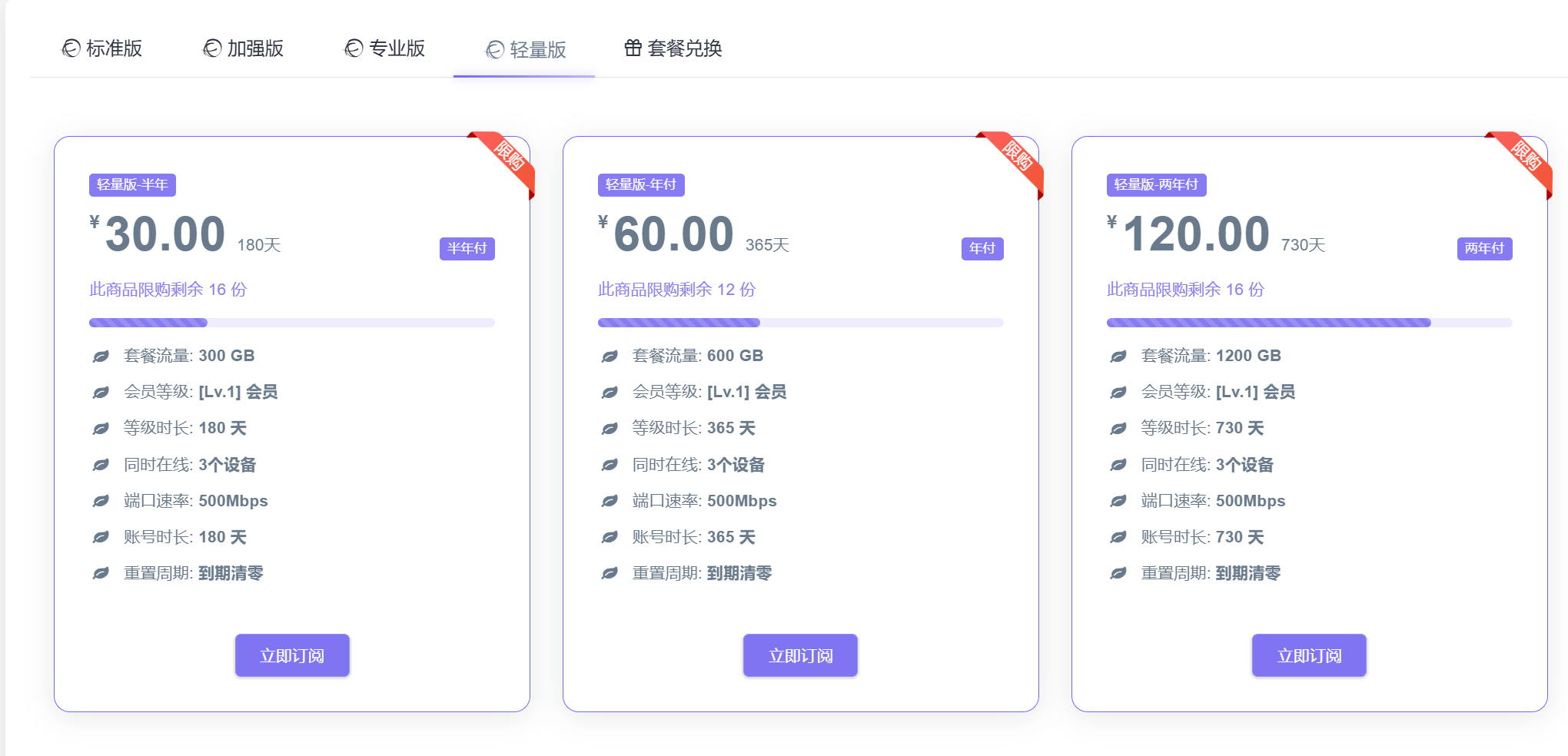This screenshot has height=756, width=1568.
Task: Click 立即订阅 on the 60.00 yearly plan
Action: [x=800, y=655]
